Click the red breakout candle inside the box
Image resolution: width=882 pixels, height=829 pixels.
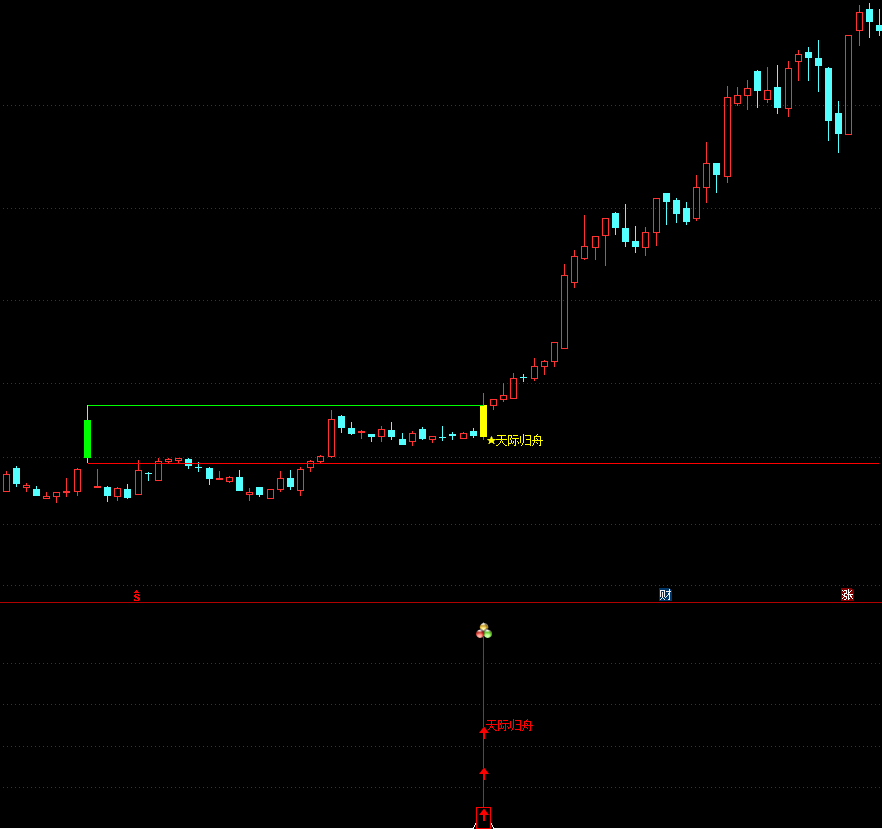[331, 437]
